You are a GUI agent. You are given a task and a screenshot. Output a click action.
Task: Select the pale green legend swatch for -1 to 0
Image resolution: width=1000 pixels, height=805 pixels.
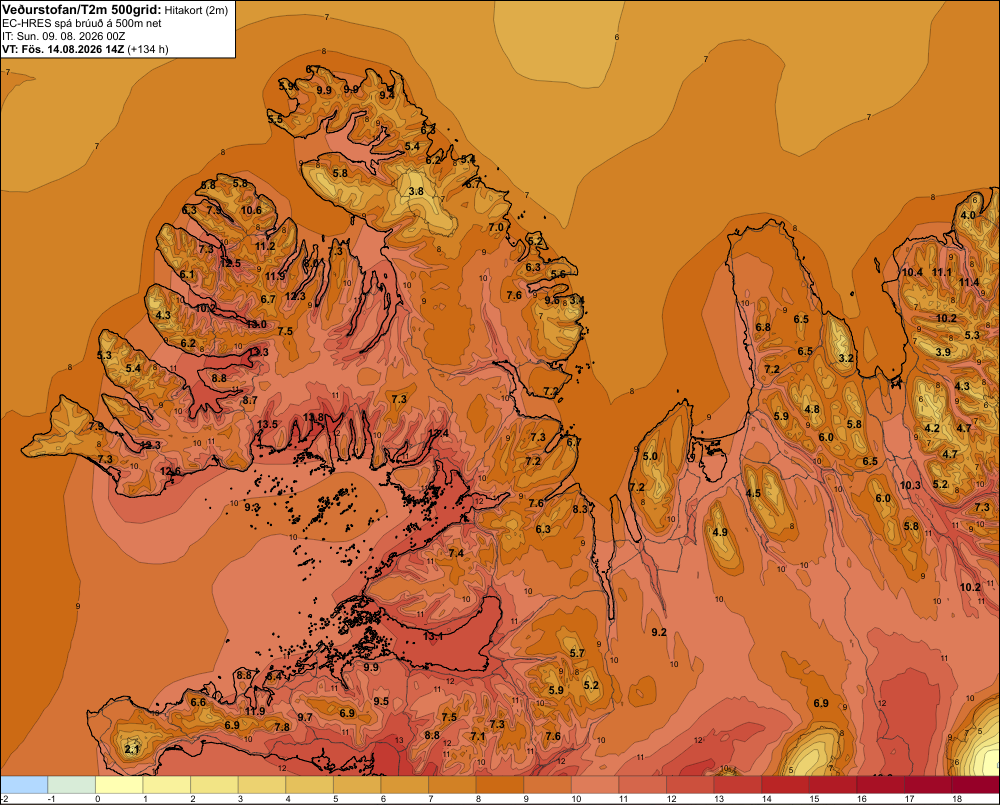pos(71,784)
